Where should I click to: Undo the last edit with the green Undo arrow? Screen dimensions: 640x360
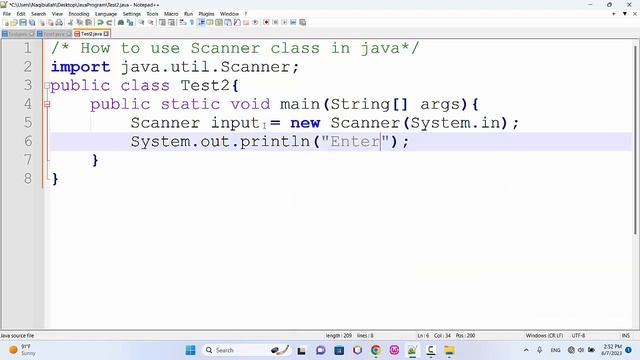(x=100, y=22)
